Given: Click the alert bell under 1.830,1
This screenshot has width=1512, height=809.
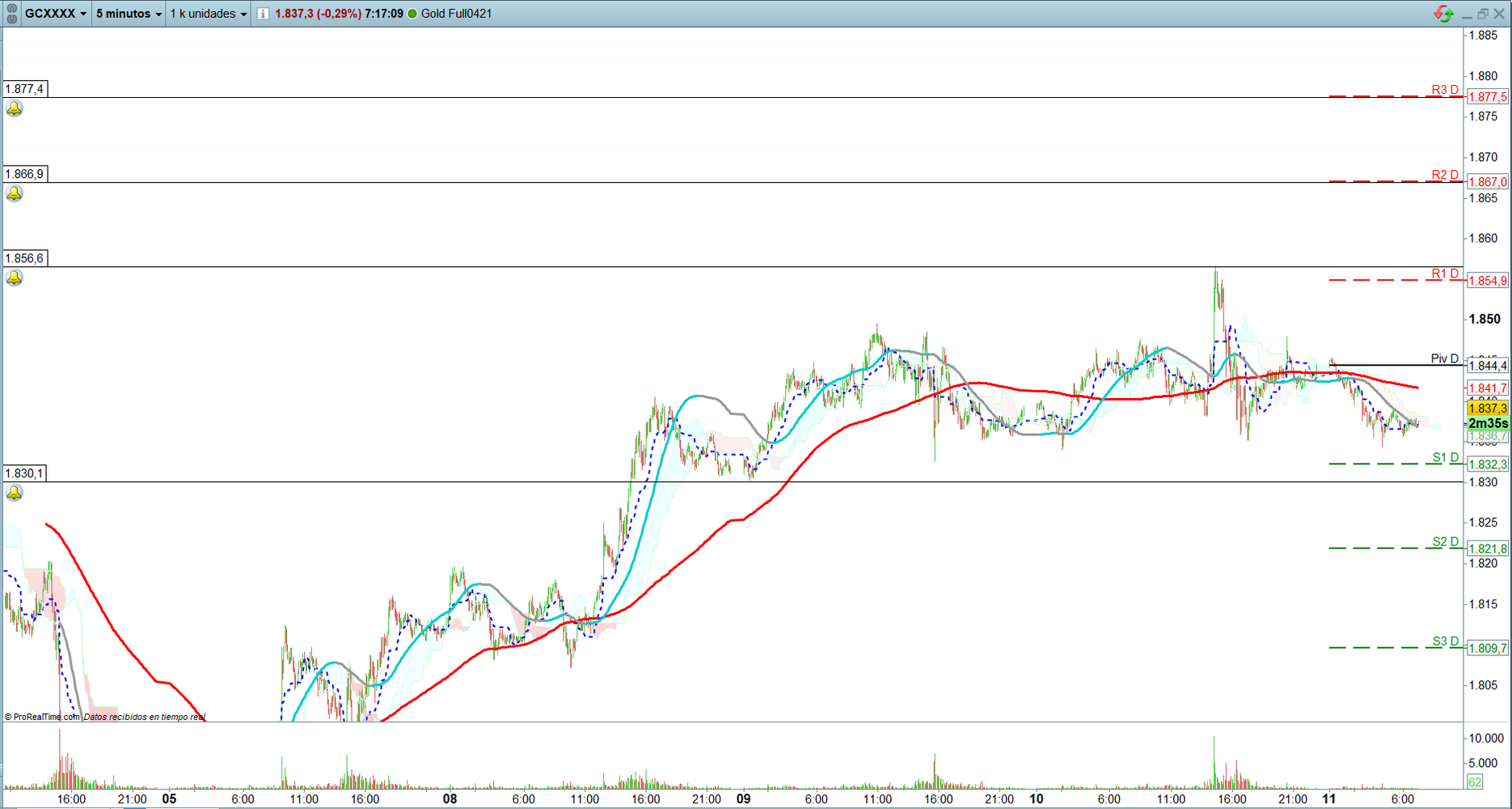Looking at the screenshot, I should tap(15, 493).
